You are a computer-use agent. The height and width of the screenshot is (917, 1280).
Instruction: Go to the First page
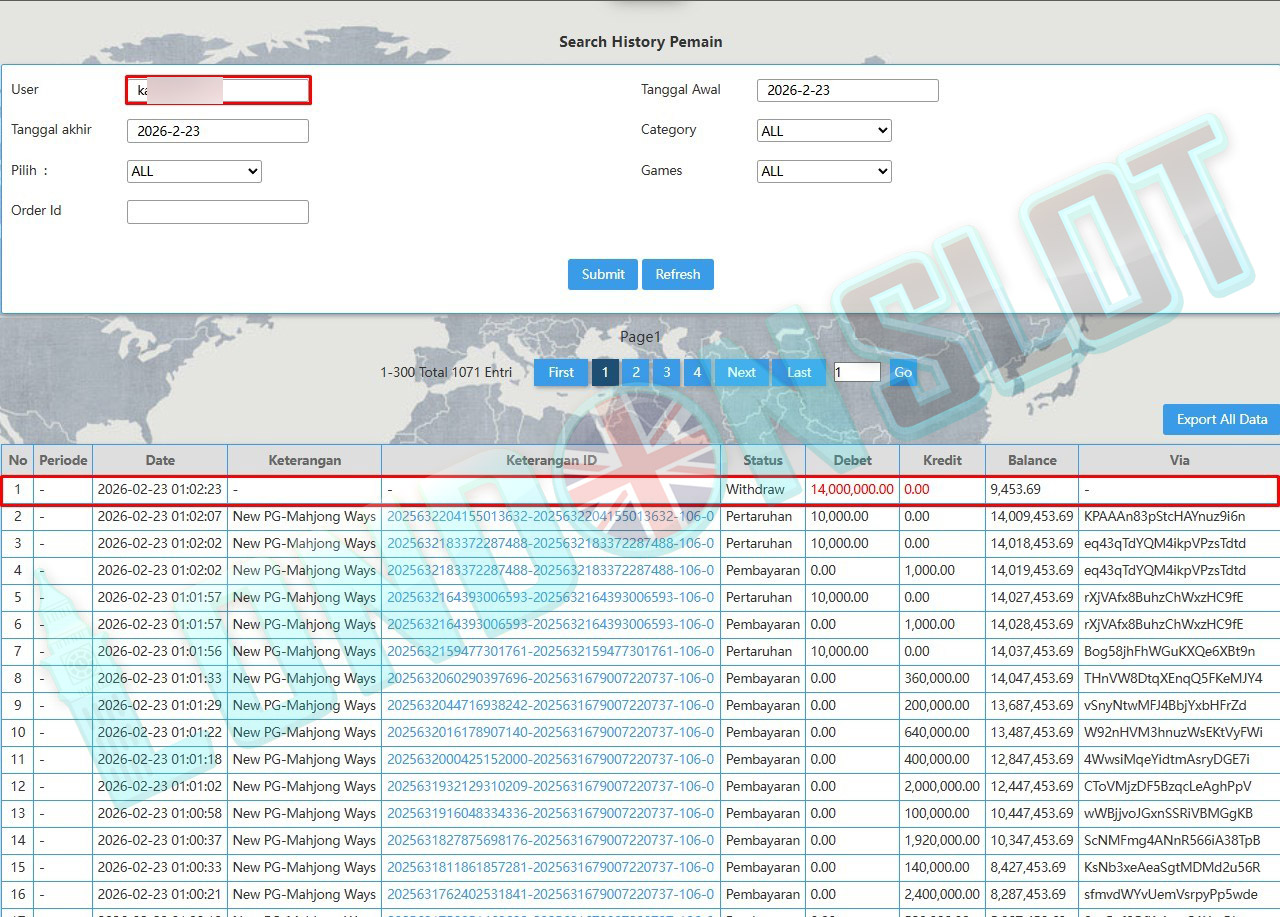click(x=561, y=372)
